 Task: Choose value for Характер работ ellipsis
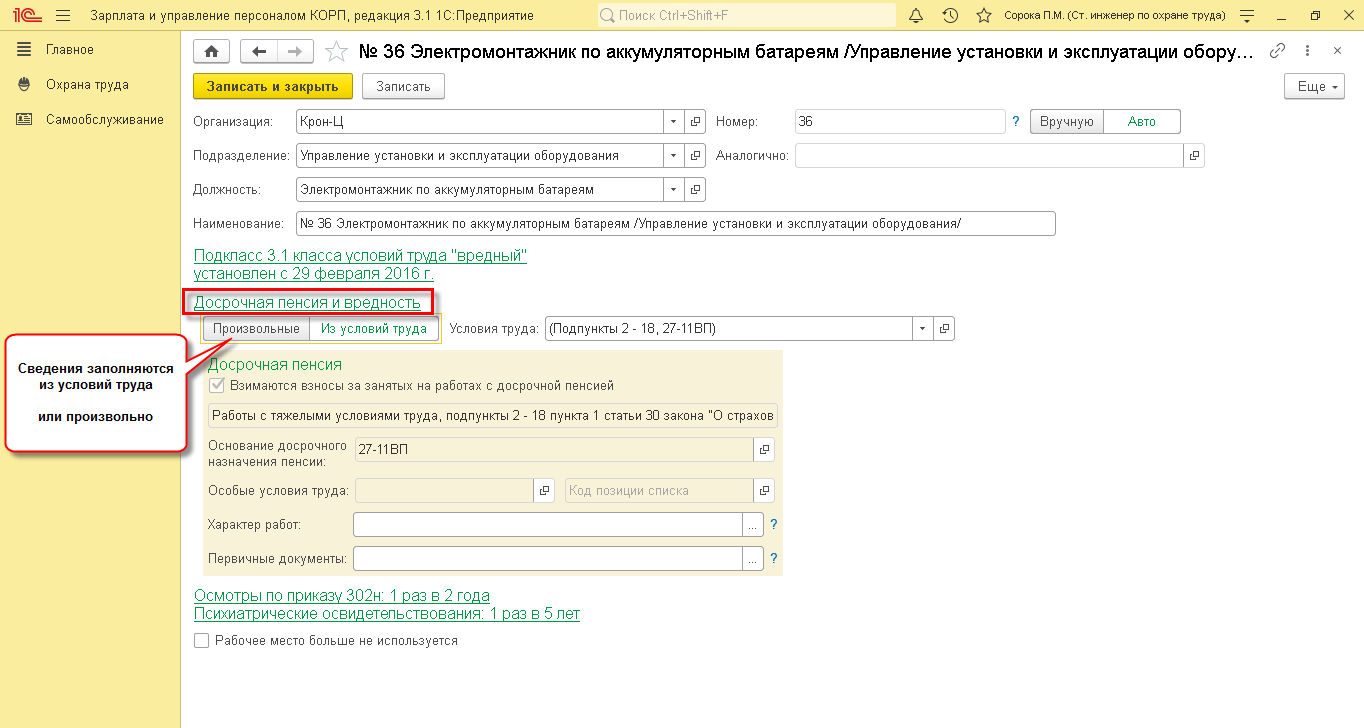click(x=753, y=524)
